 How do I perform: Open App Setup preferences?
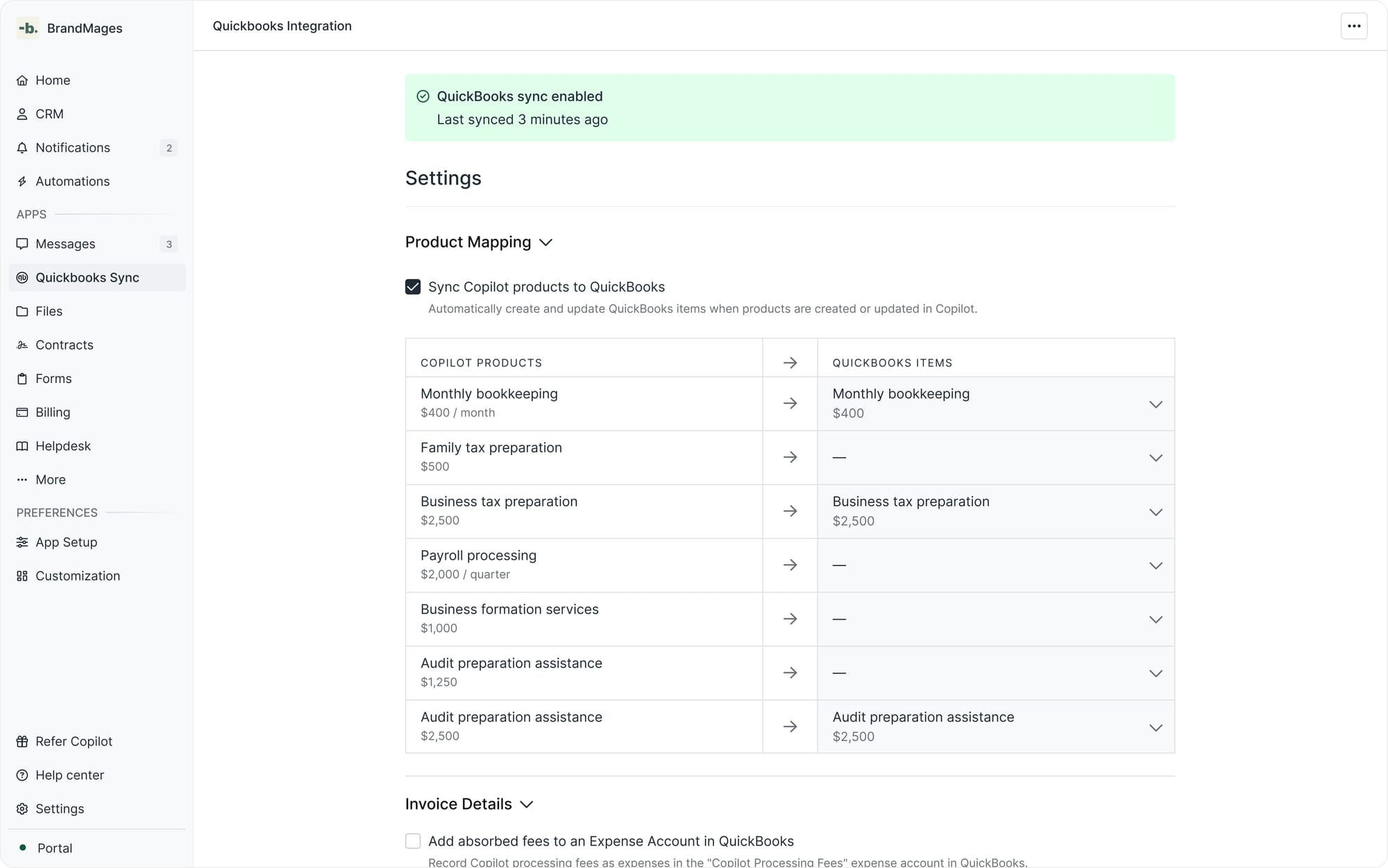tap(66, 543)
